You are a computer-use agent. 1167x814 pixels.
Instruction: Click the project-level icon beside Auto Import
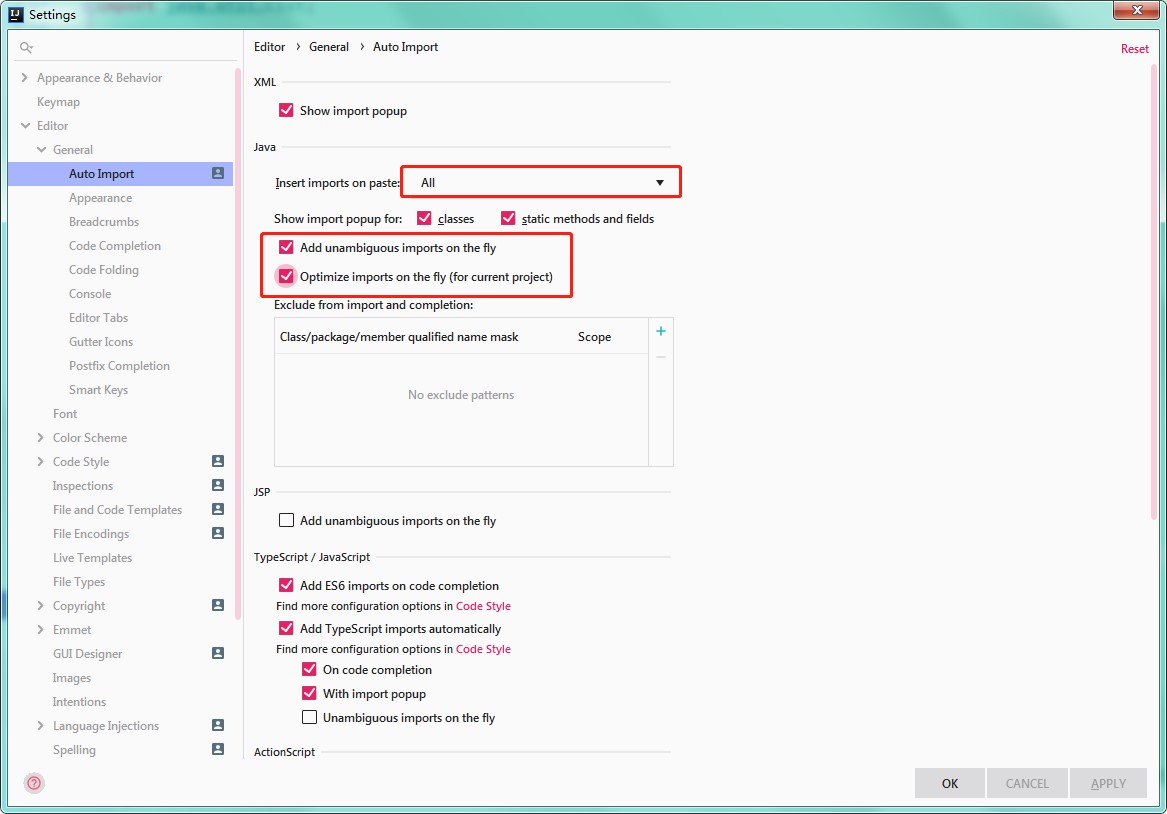click(218, 173)
